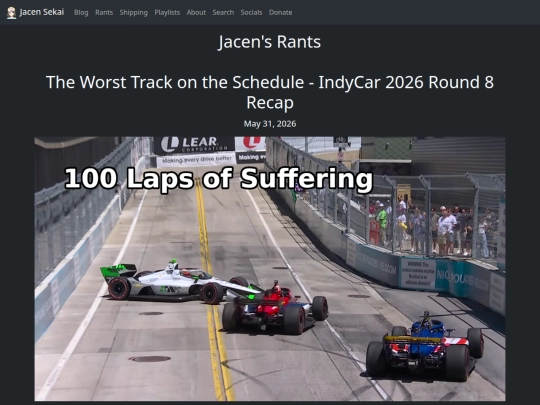The height and width of the screenshot is (405, 540).
Task: Click the May 31, 2026 date
Action: (270, 124)
